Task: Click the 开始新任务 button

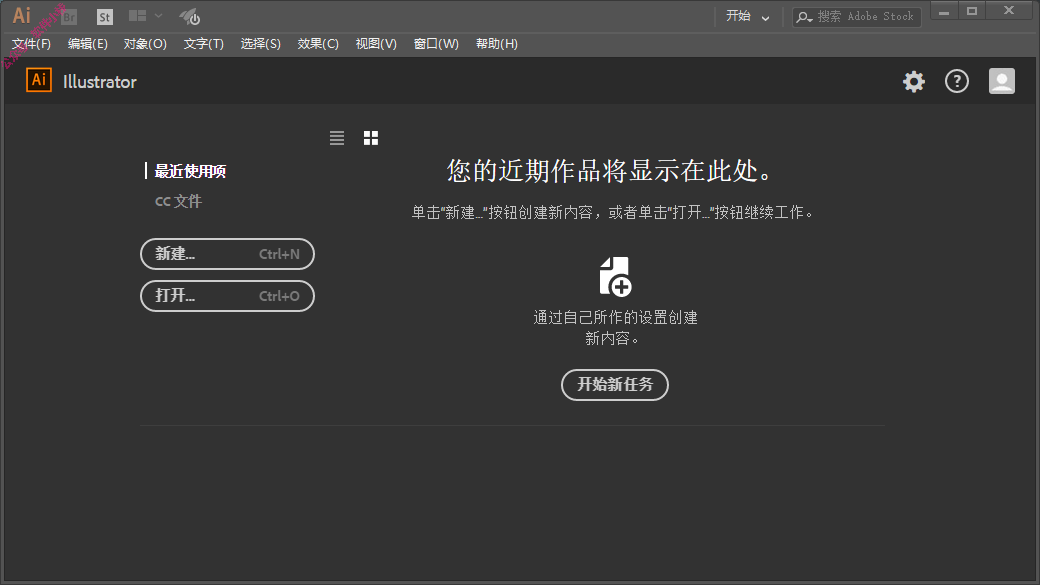Action: click(x=615, y=385)
